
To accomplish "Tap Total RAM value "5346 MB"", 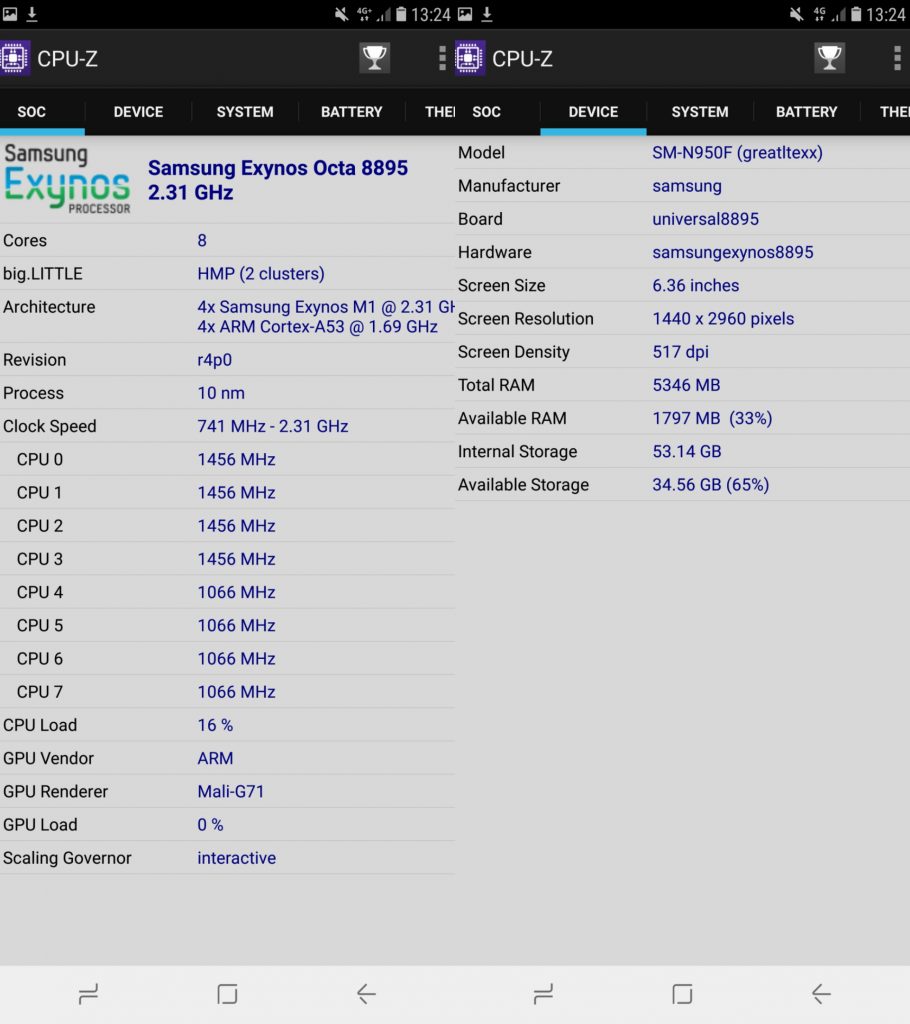I will [686, 385].
